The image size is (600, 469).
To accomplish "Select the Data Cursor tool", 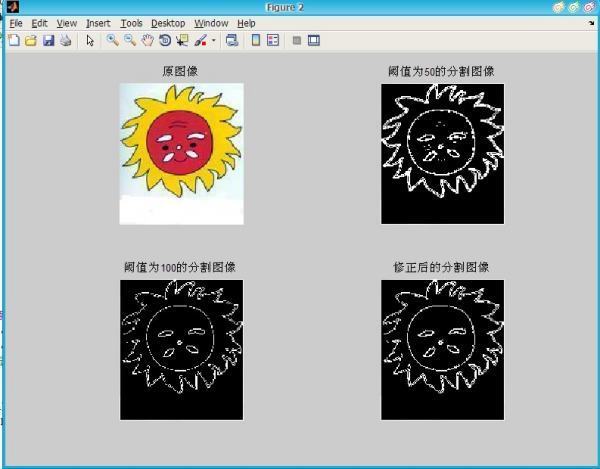I will coord(182,40).
